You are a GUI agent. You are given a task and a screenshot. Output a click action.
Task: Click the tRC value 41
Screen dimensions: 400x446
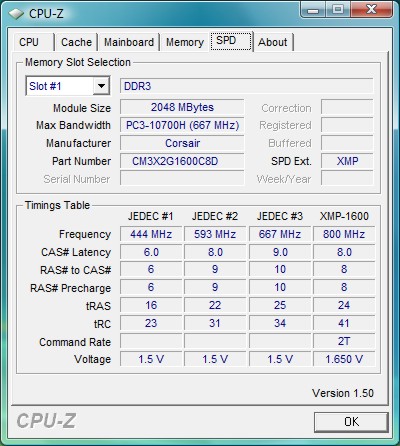(x=344, y=323)
